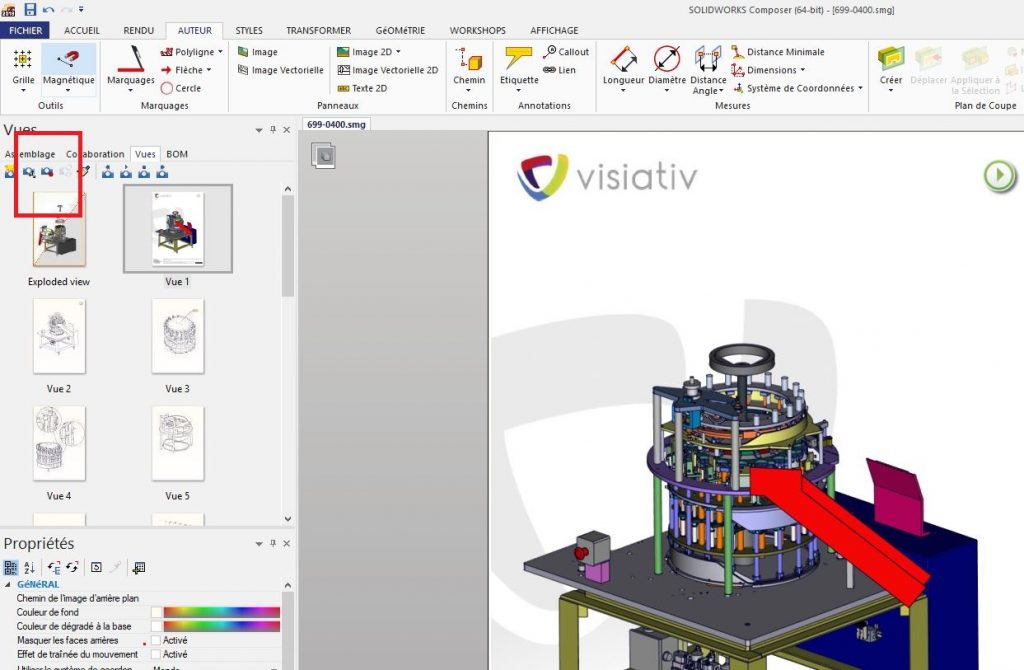Select the Vue 4 thumbnail
The height and width of the screenshot is (670, 1024).
pyautogui.click(x=59, y=443)
